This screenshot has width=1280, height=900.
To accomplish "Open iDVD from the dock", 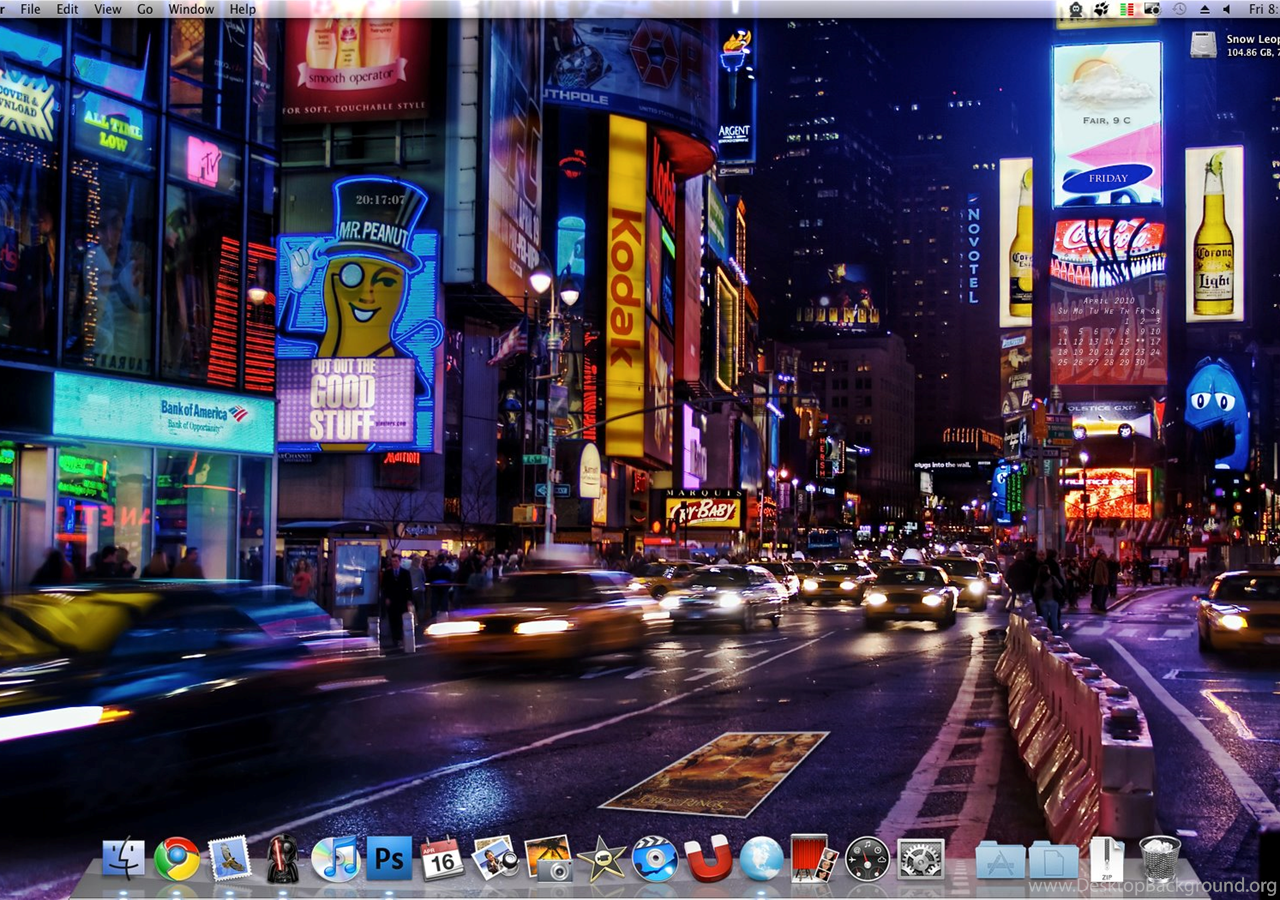I will pos(655,859).
